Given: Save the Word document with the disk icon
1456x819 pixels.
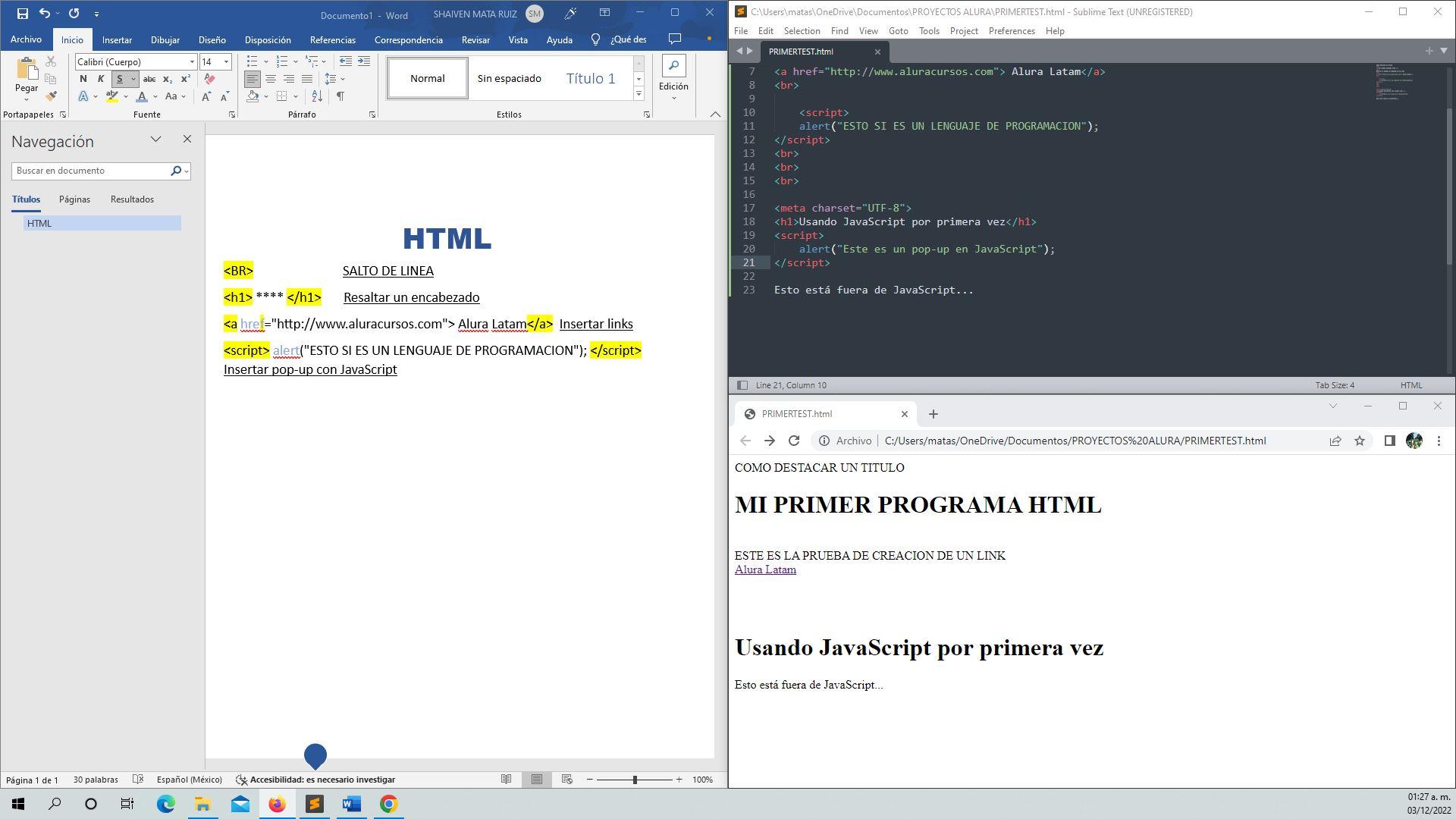Looking at the screenshot, I should [x=23, y=13].
